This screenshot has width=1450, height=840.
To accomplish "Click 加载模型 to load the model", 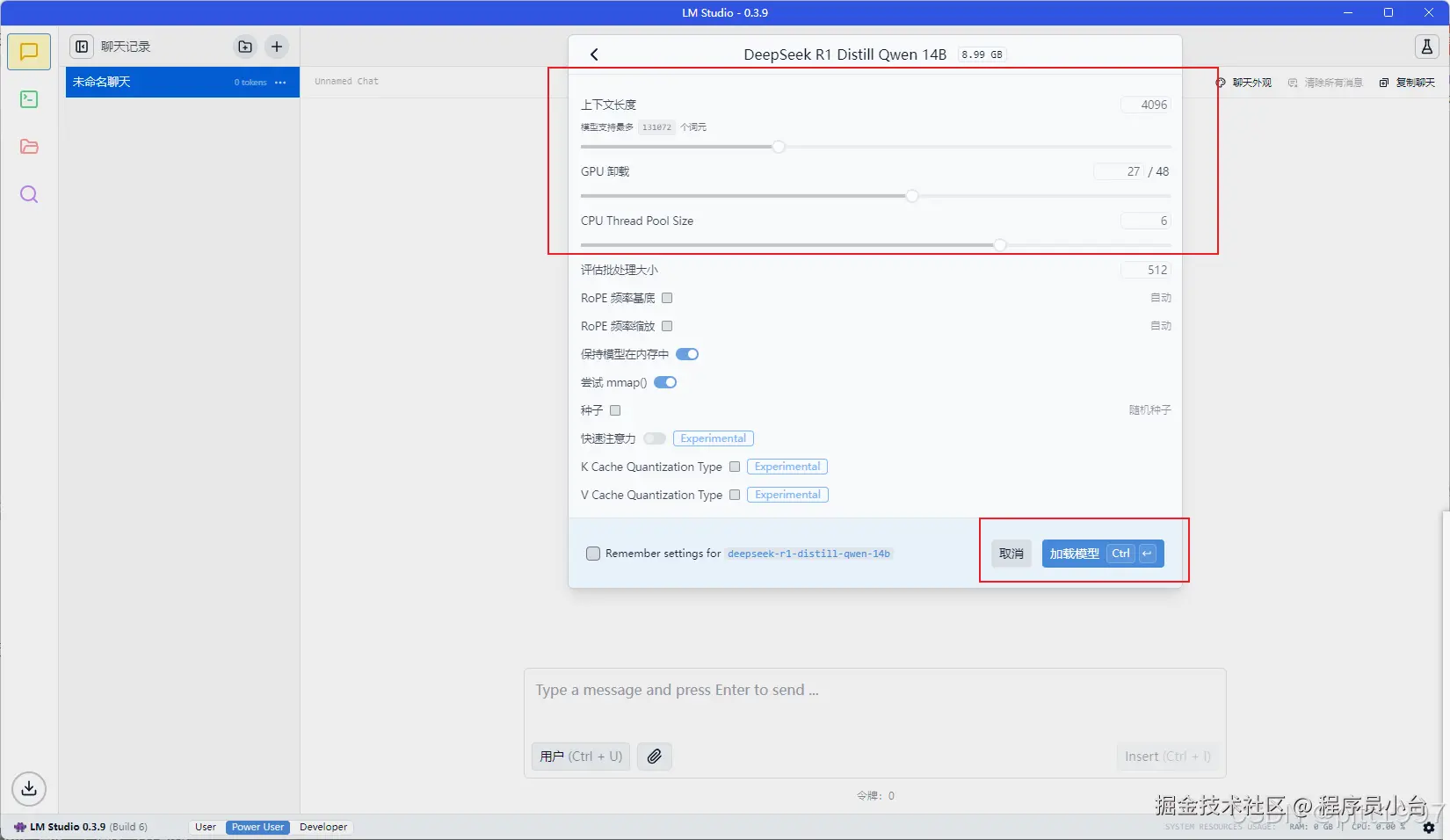I will [1103, 554].
